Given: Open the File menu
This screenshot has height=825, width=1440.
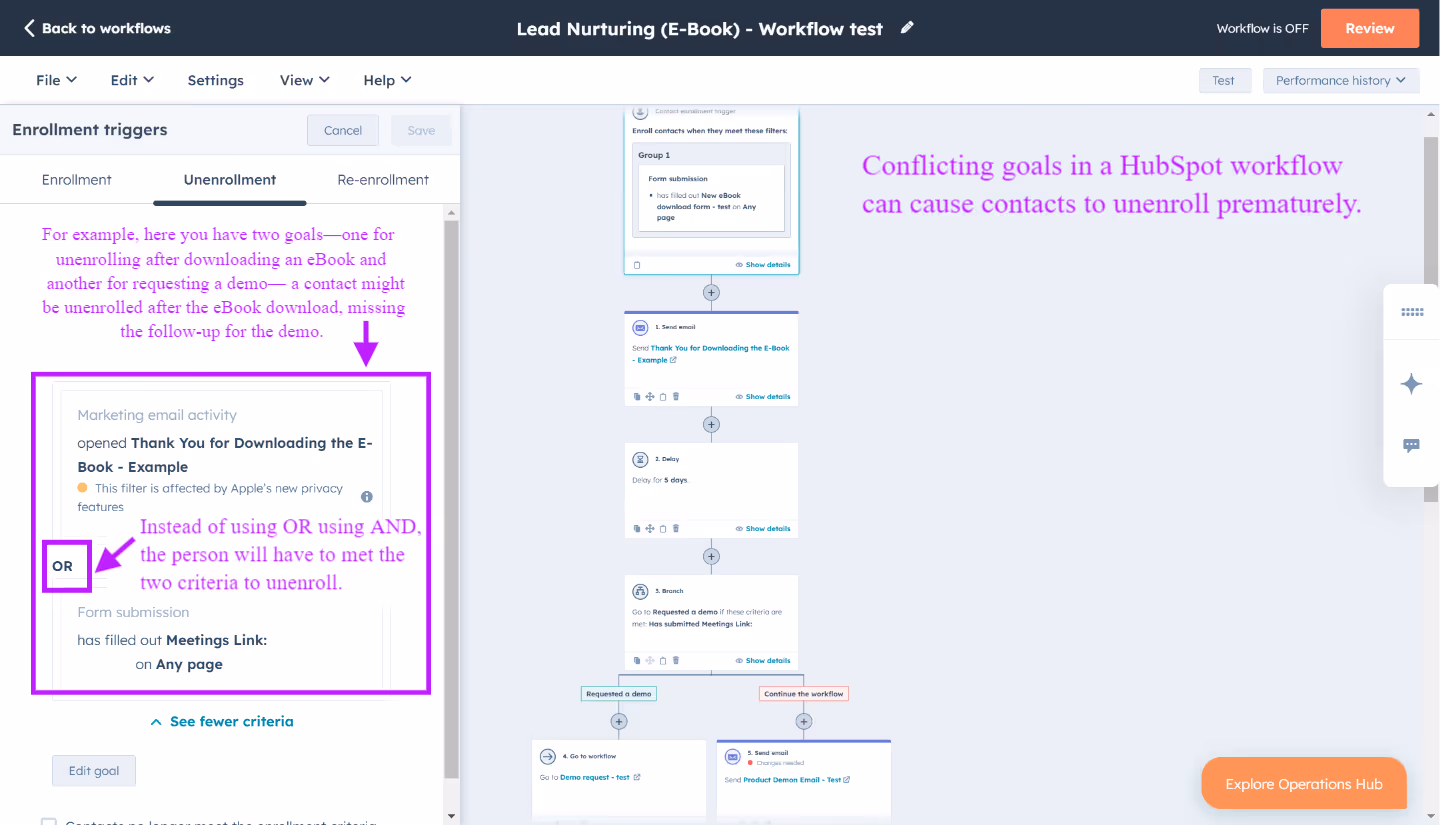Looking at the screenshot, I should 56,80.
